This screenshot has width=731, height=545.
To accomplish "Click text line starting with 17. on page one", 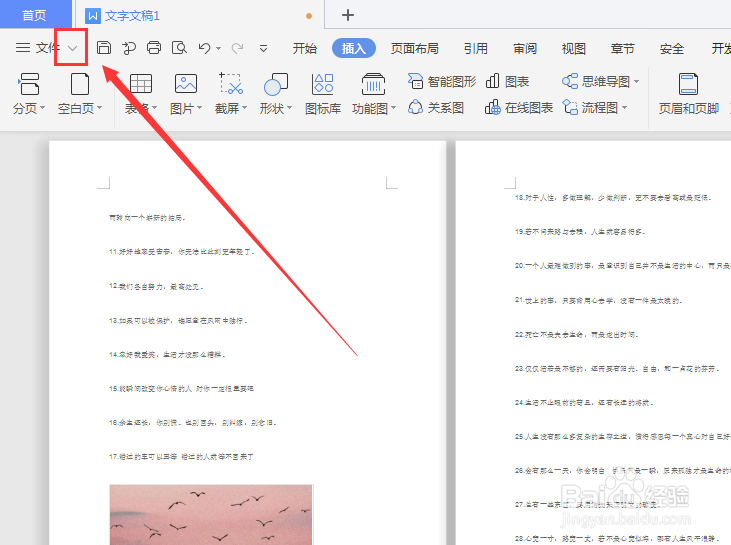I will [181, 457].
